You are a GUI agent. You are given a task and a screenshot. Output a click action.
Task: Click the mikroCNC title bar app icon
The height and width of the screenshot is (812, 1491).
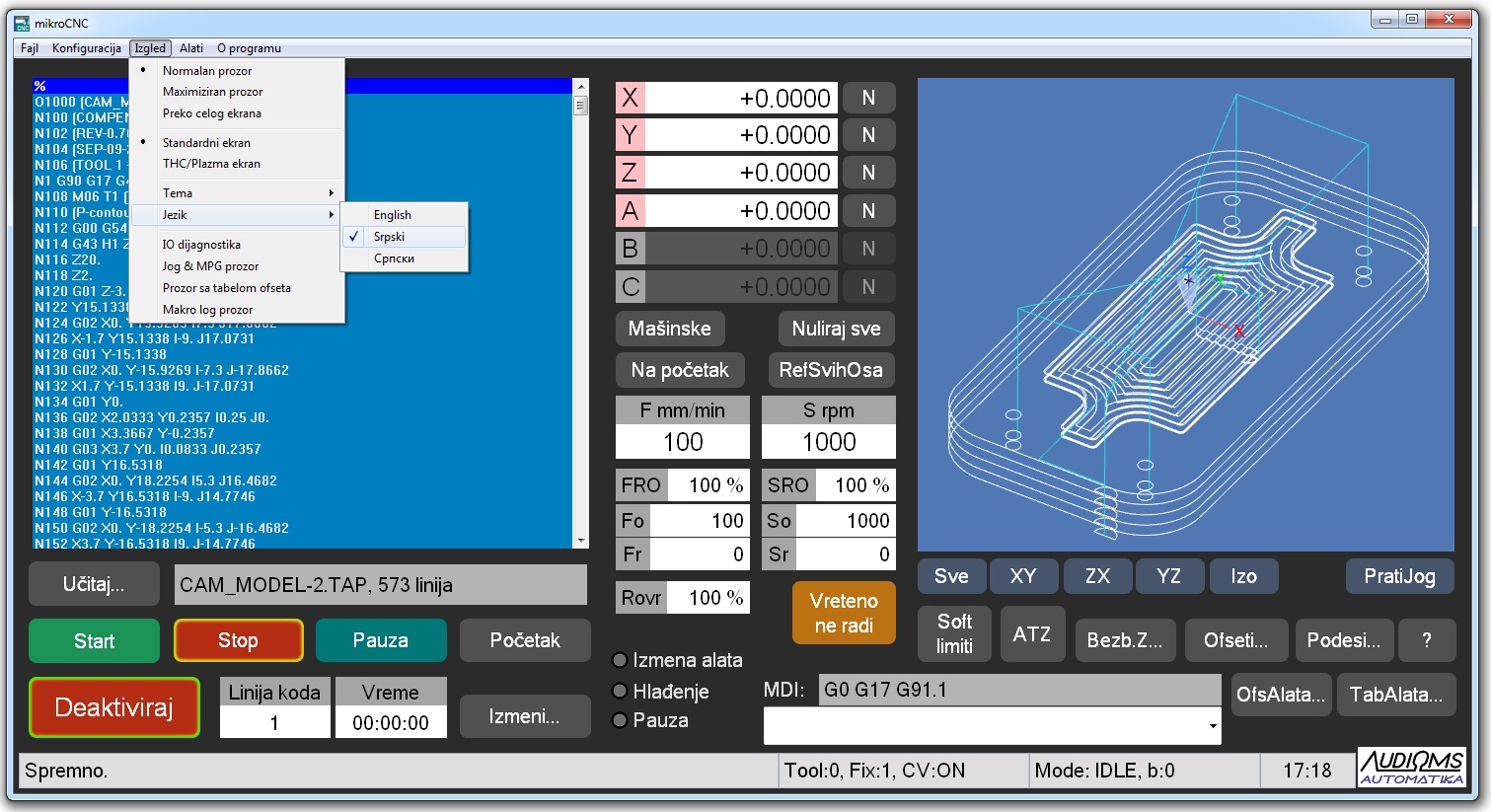tap(22, 23)
